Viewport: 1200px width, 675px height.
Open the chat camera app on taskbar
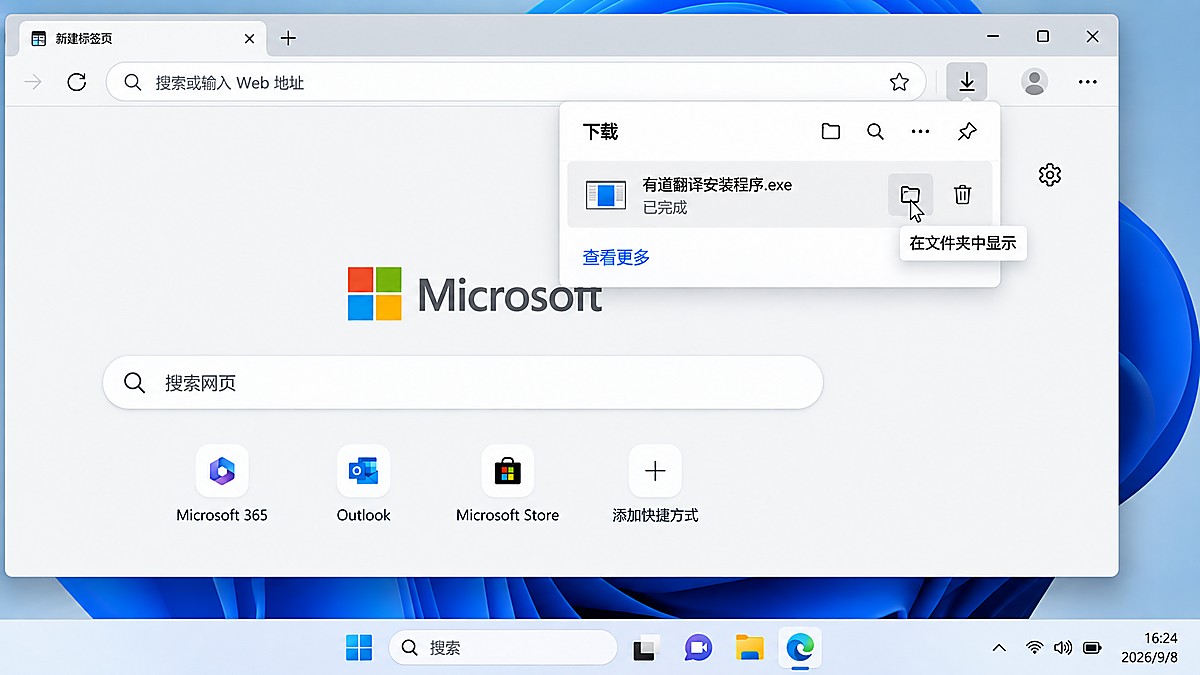point(698,648)
